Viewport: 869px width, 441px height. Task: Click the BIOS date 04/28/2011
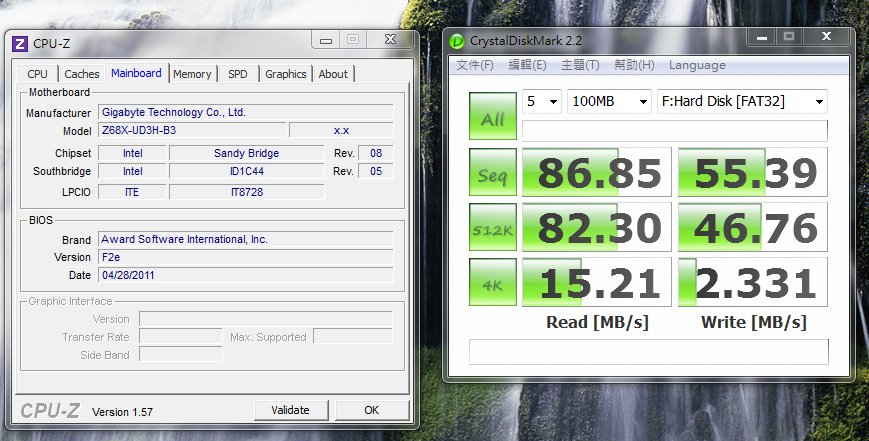(x=246, y=275)
